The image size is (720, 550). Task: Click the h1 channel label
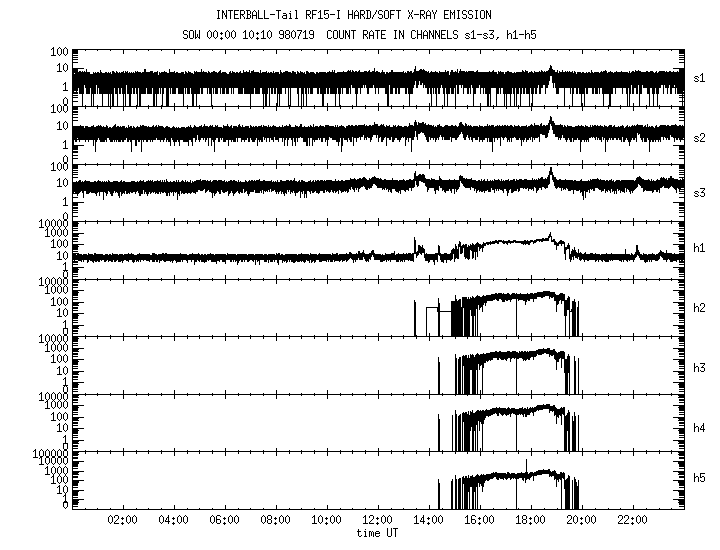[x=700, y=248]
